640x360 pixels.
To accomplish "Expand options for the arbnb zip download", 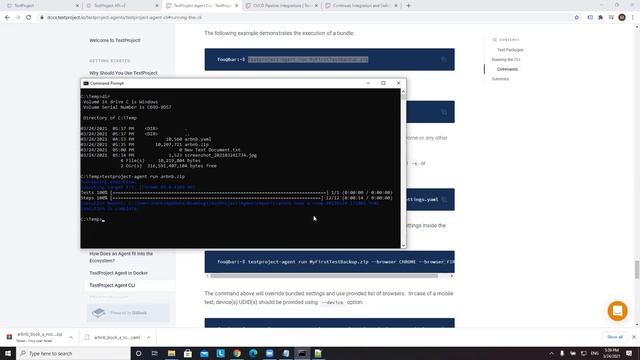I will click(x=71, y=337).
